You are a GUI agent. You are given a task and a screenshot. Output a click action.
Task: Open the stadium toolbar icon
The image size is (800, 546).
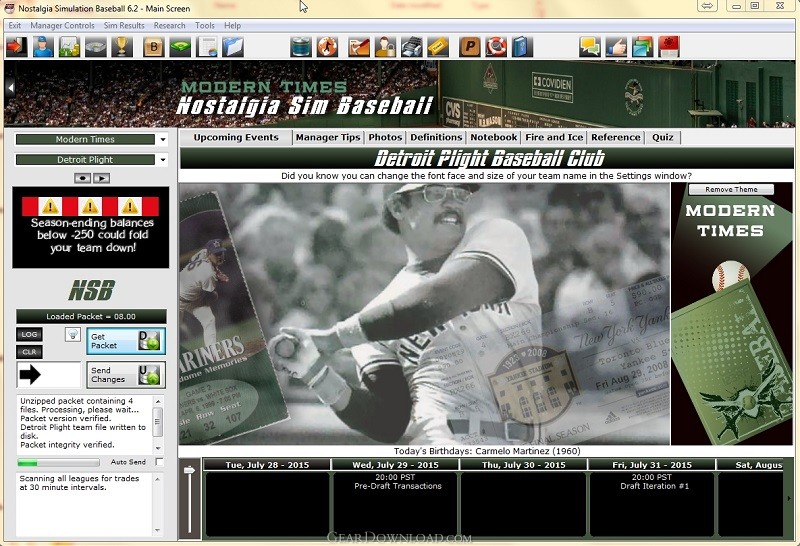pos(95,47)
